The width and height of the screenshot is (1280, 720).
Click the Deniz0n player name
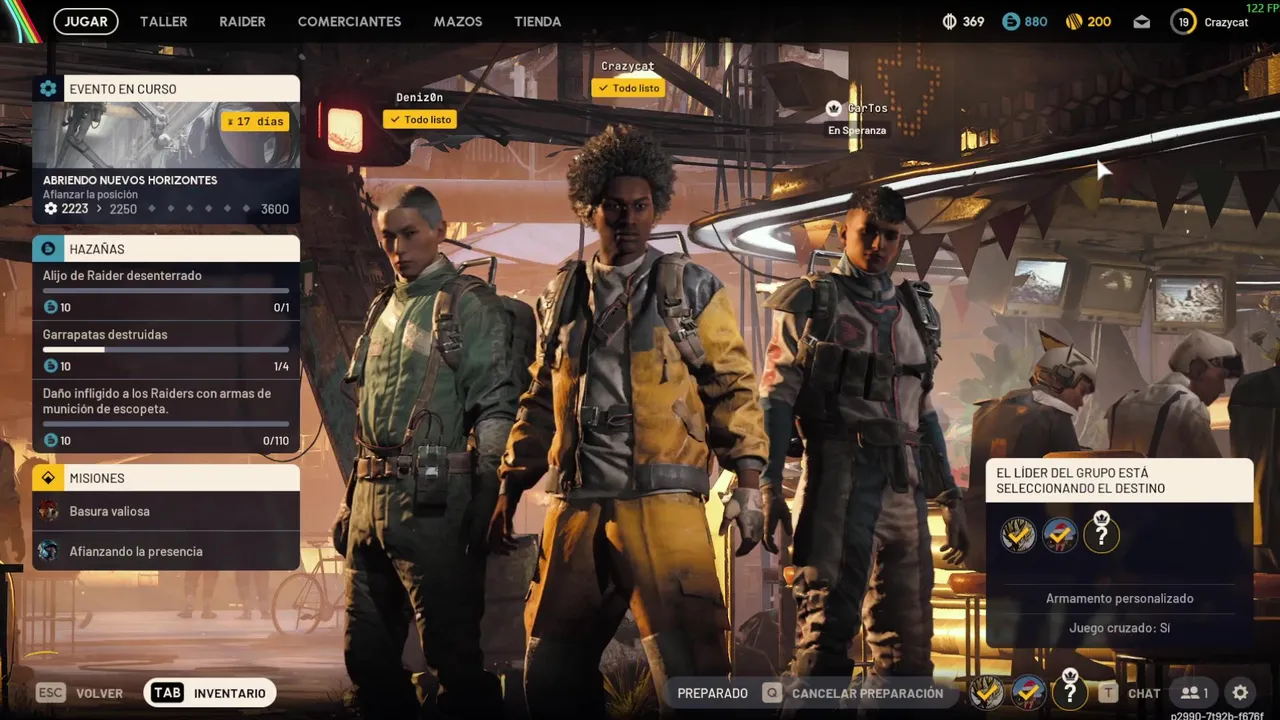pyautogui.click(x=419, y=97)
